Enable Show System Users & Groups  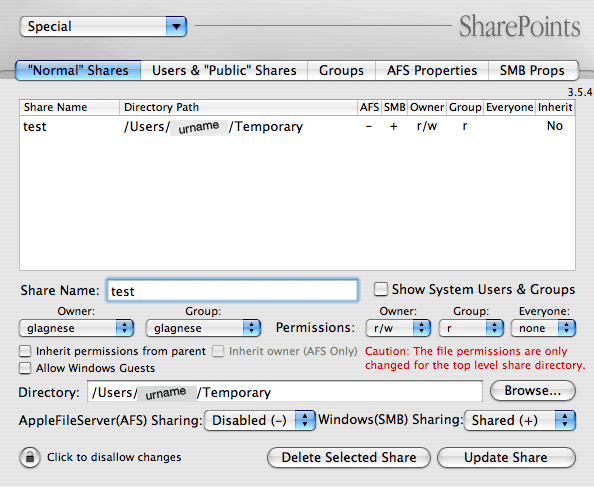[x=381, y=289]
